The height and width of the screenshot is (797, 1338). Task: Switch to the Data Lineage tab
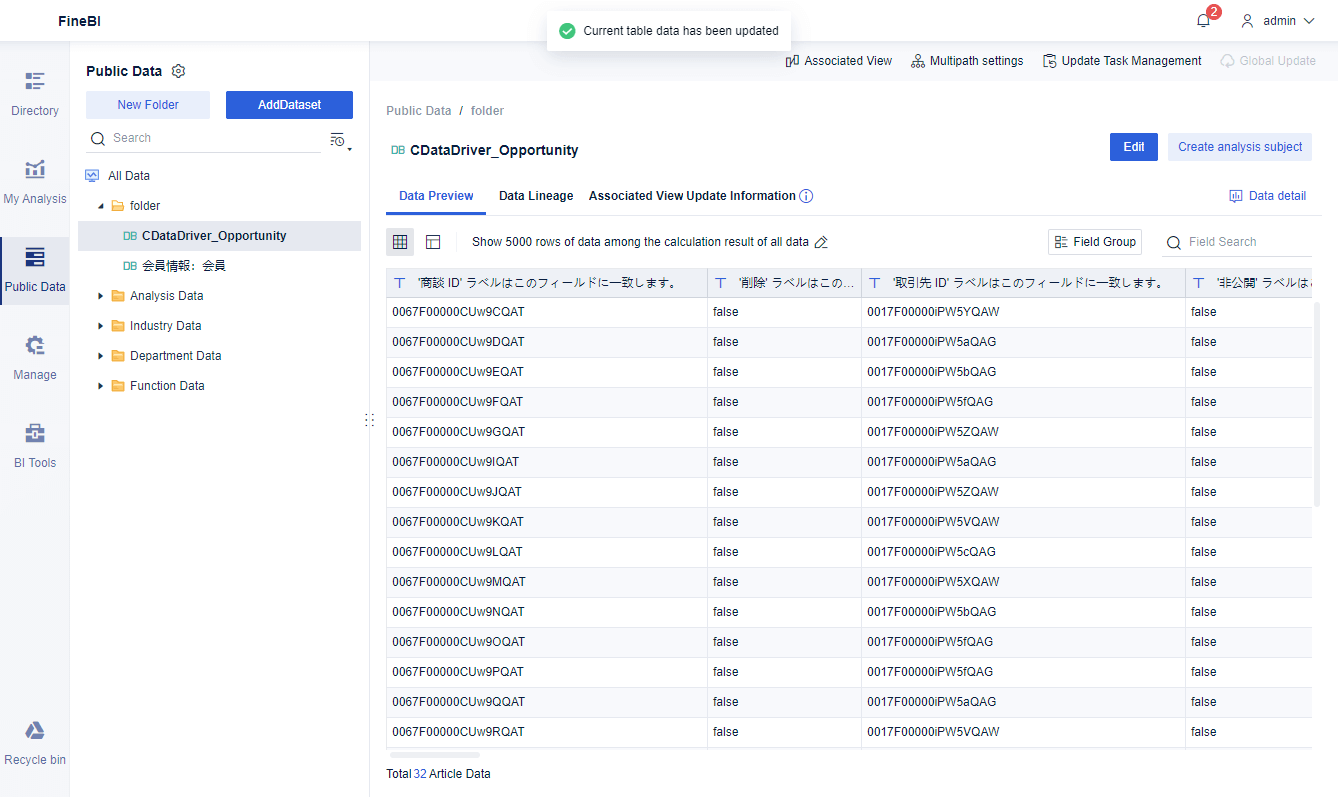tap(536, 196)
